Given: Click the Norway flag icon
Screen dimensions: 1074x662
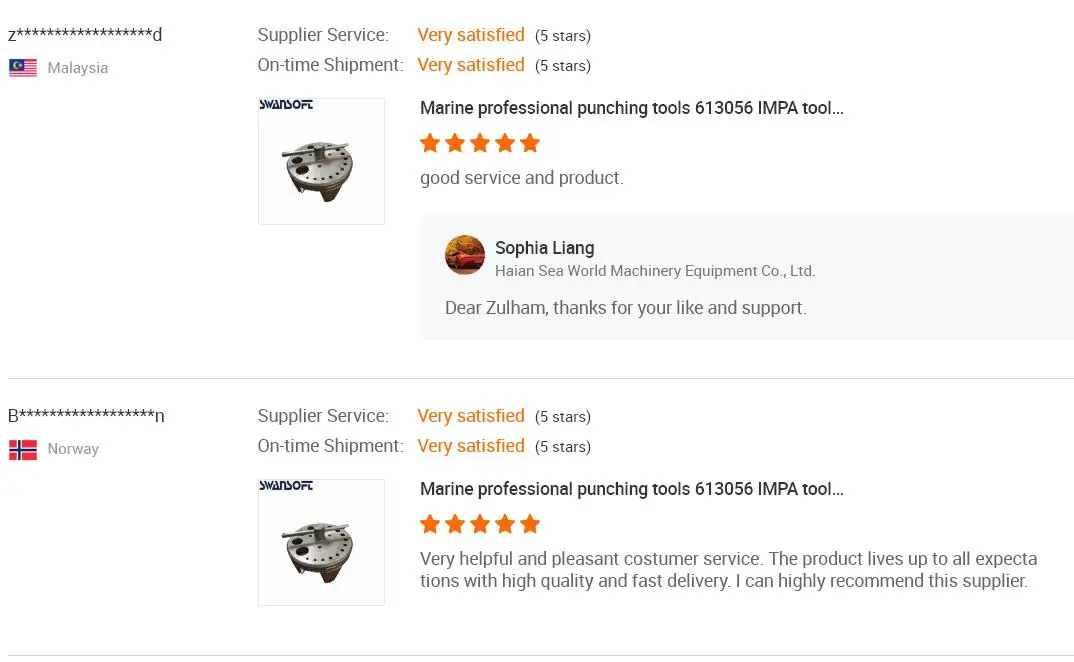Looking at the screenshot, I should tap(23, 449).
